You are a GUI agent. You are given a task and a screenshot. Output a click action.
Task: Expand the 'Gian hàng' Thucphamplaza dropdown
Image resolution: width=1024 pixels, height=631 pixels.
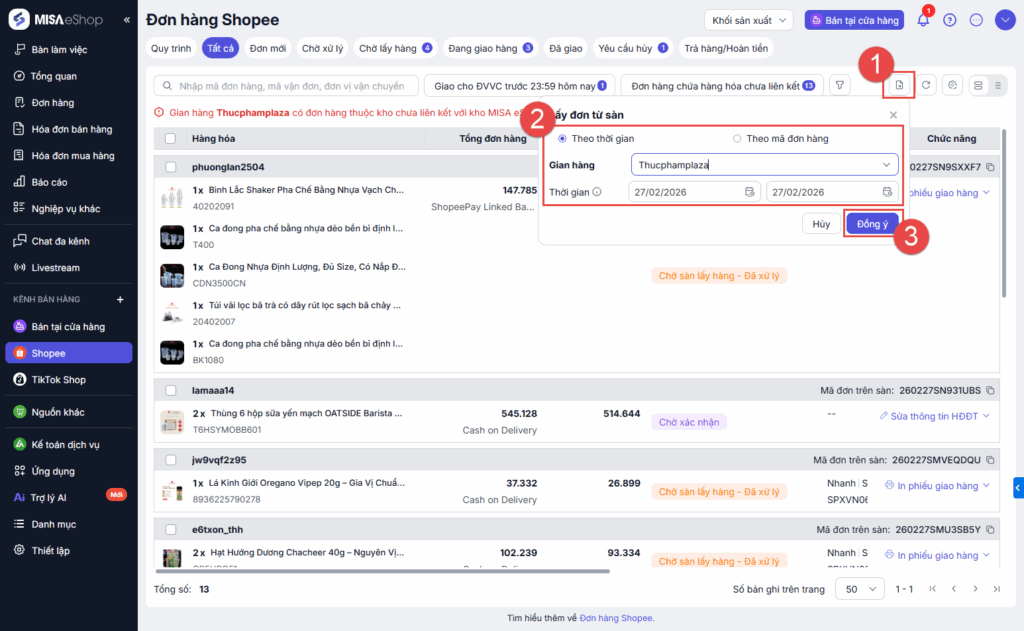pos(886,165)
